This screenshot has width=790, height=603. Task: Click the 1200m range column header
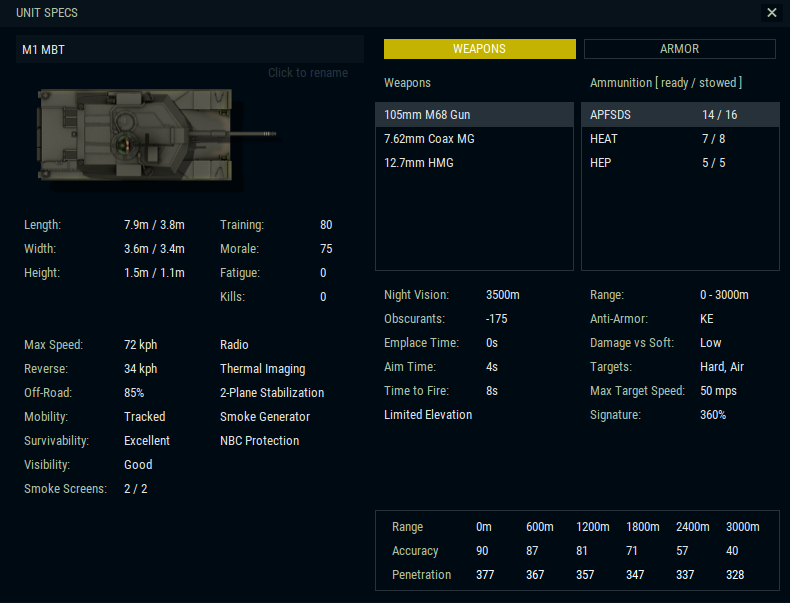tap(592, 527)
